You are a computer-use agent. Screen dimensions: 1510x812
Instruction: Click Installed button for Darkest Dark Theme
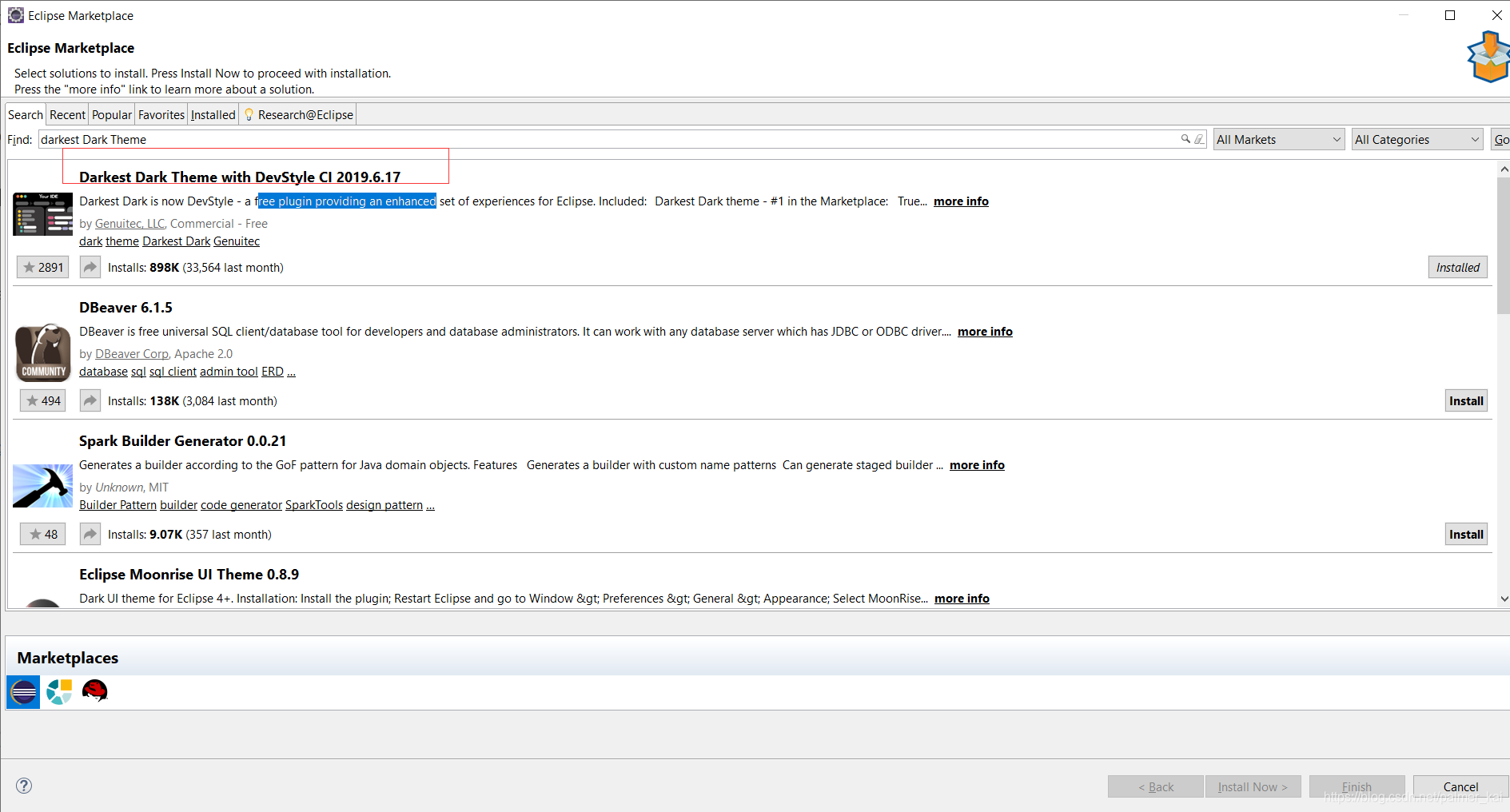coord(1457,268)
